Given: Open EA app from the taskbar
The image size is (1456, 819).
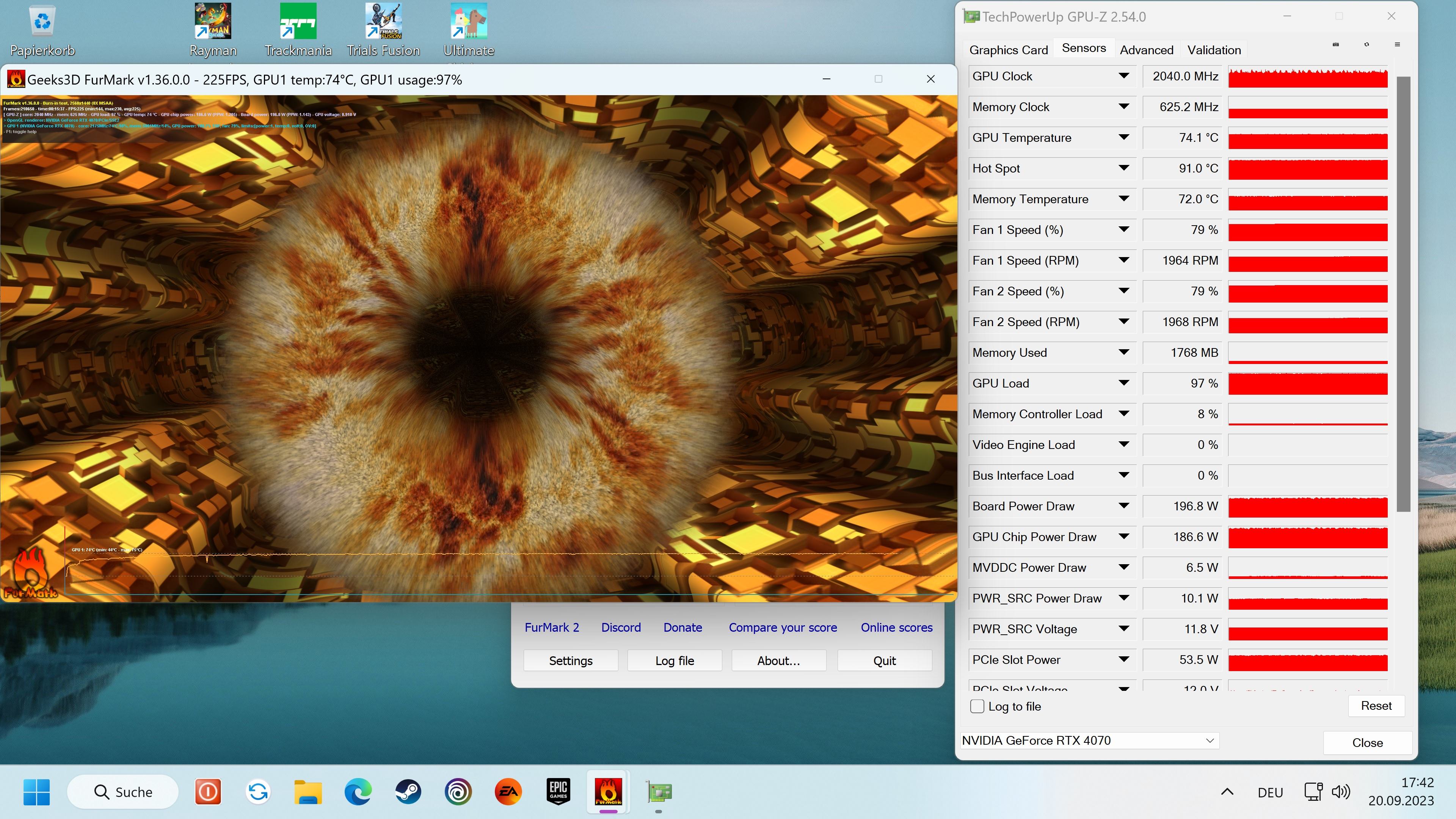Looking at the screenshot, I should tap(508, 792).
